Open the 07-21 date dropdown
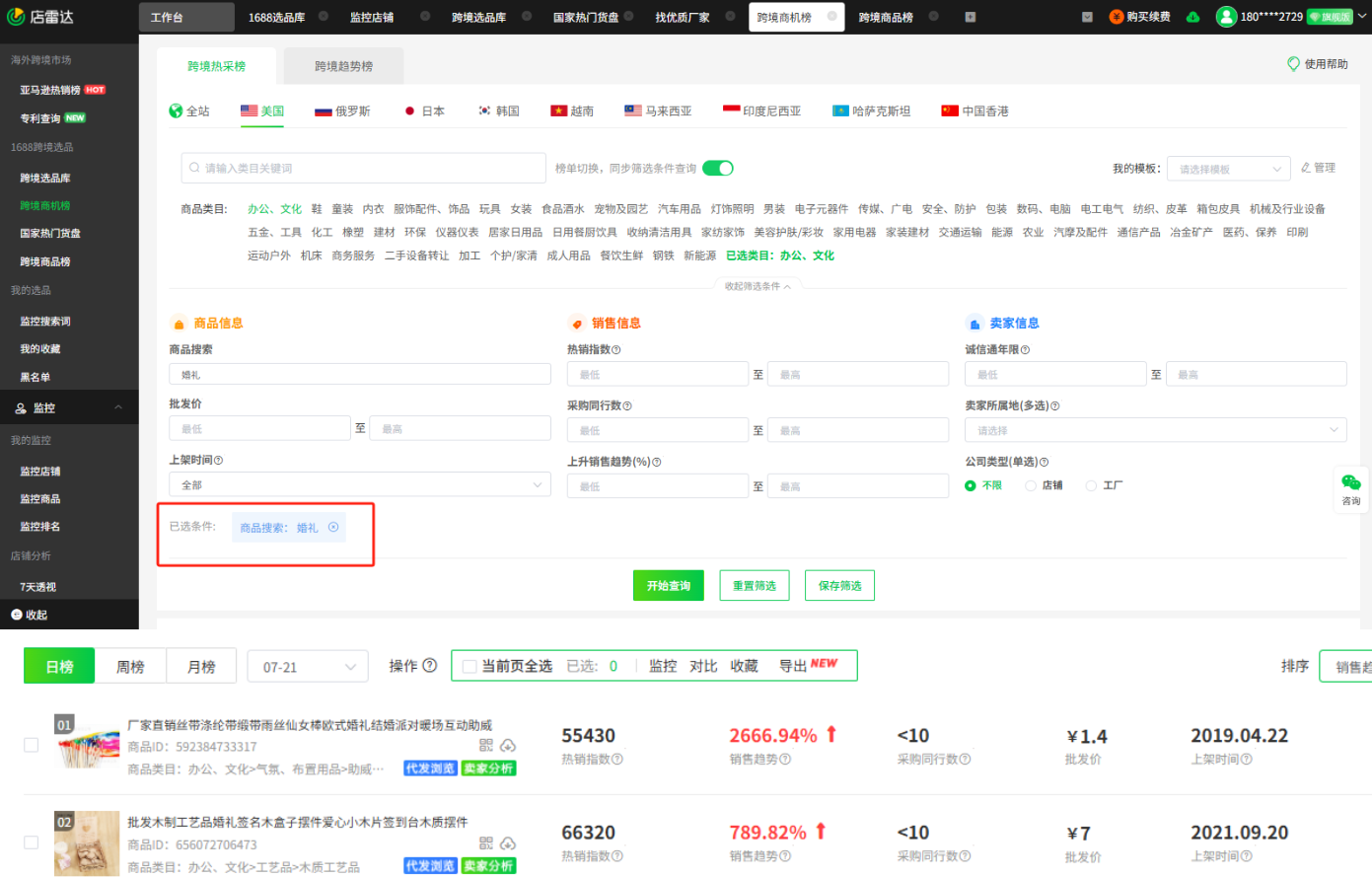 (308, 667)
